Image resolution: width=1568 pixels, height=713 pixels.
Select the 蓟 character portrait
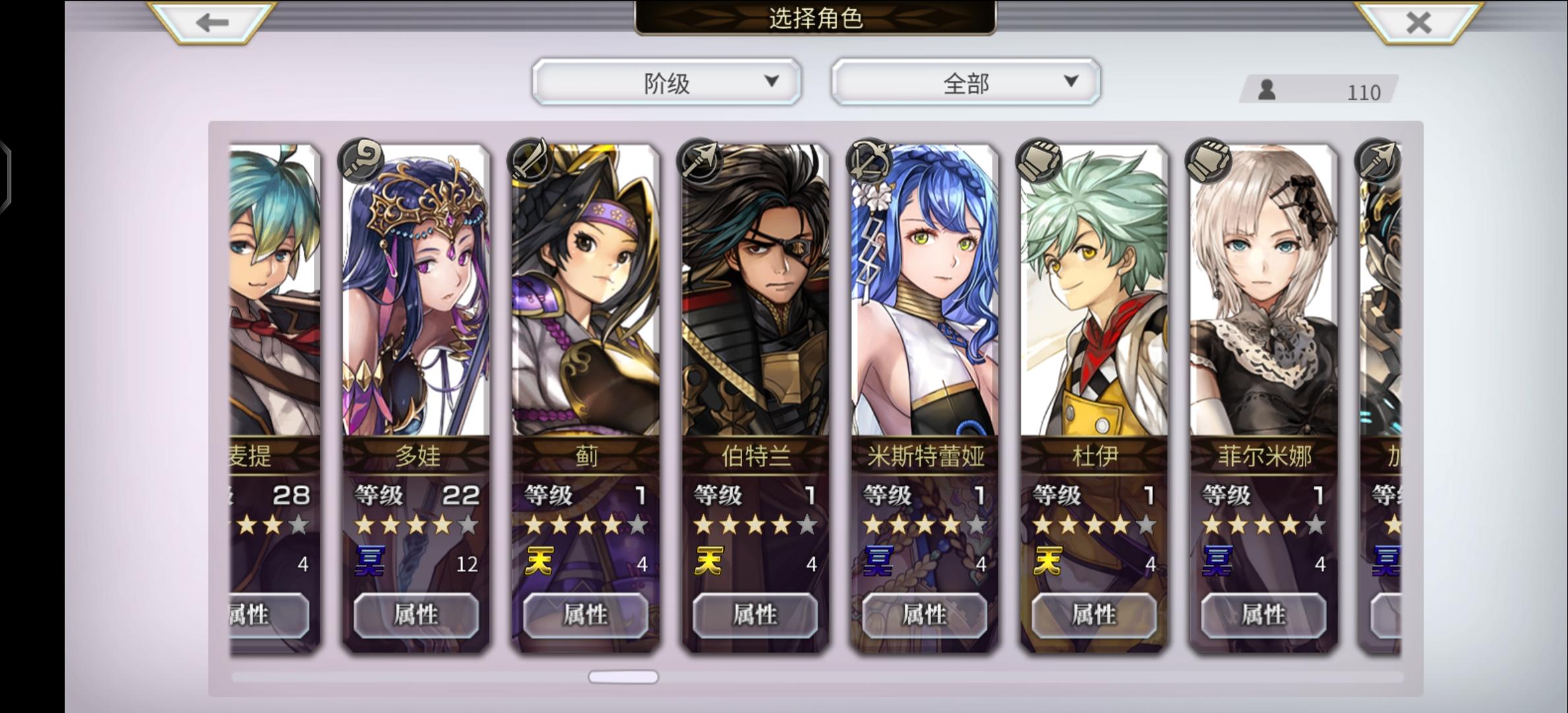click(x=585, y=290)
